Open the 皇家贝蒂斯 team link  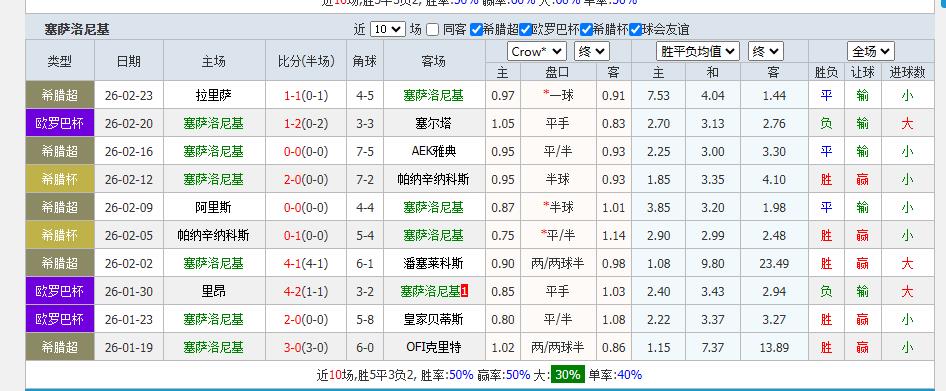tap(433, 319)
